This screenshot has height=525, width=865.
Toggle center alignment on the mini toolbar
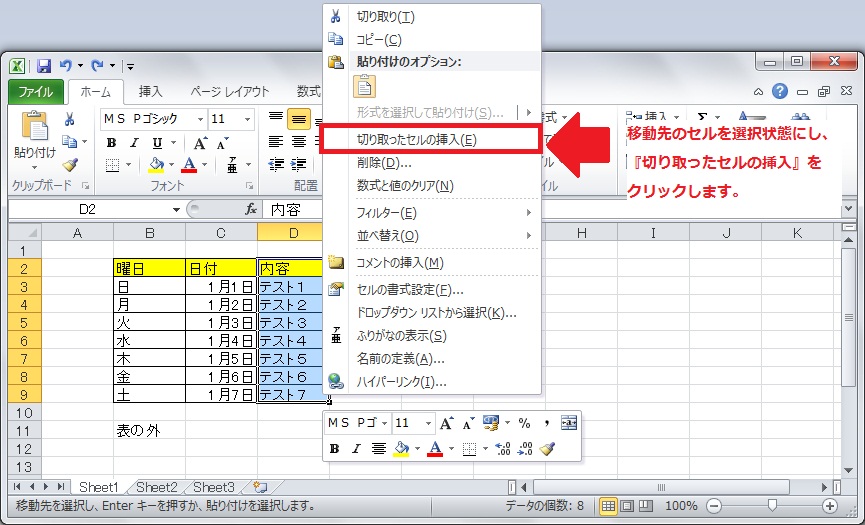pos(378,448)
